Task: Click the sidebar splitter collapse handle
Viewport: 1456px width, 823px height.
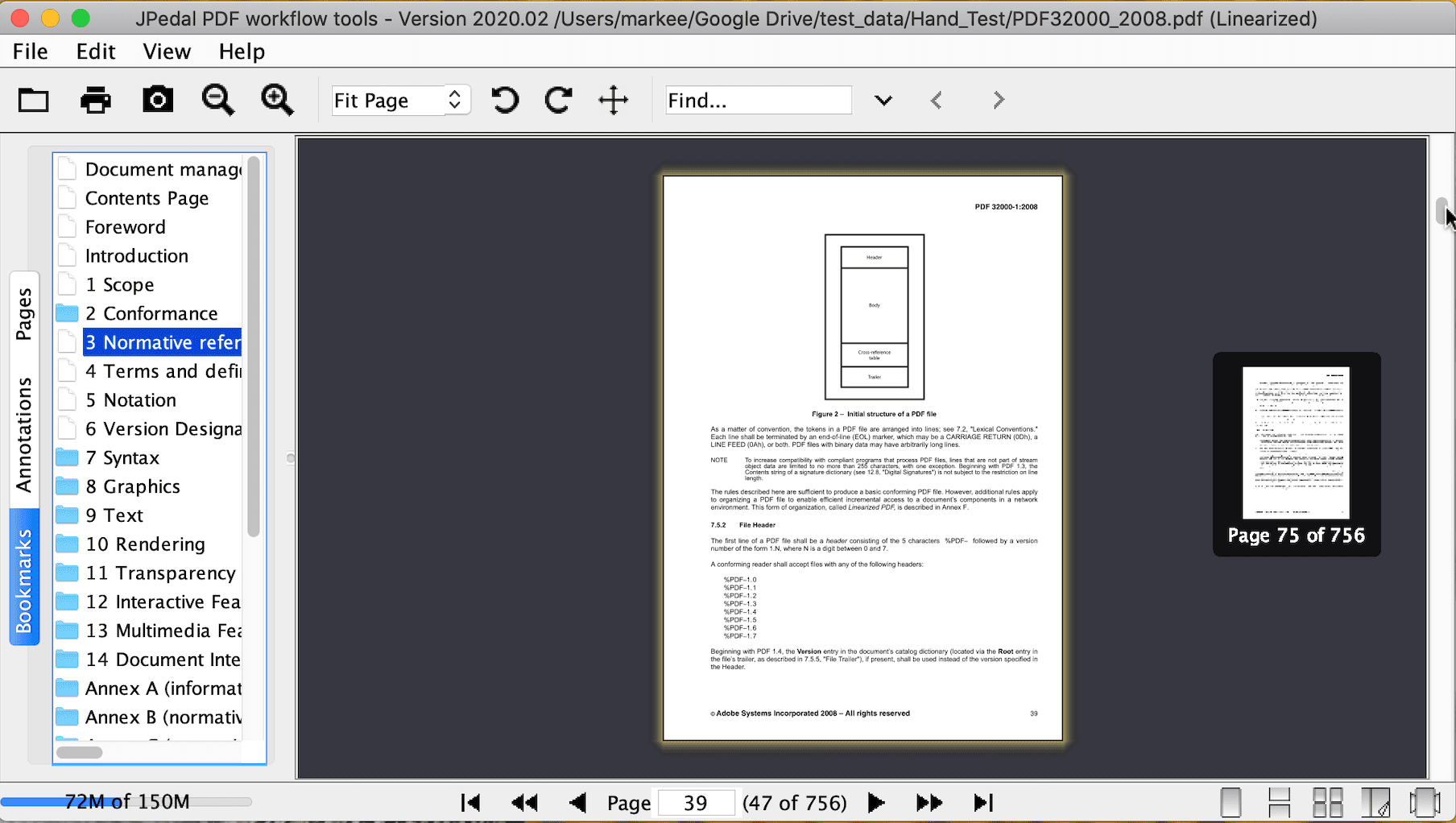Action: [x=290, y=458]
